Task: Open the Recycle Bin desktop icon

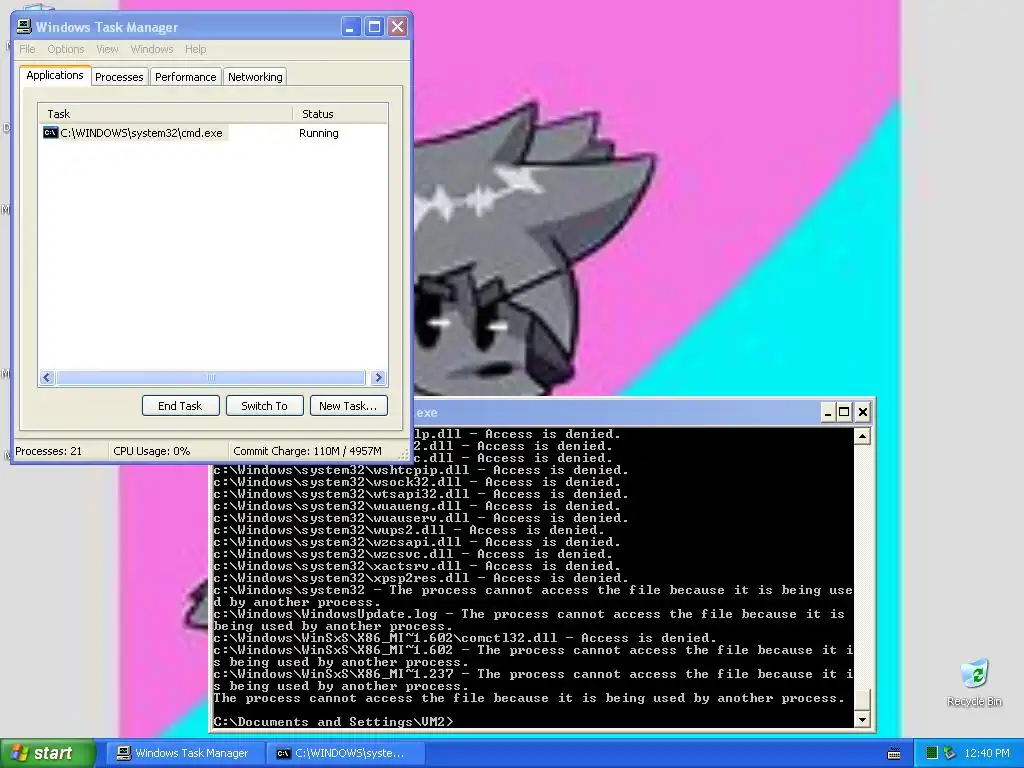Action: coord(974,683)
